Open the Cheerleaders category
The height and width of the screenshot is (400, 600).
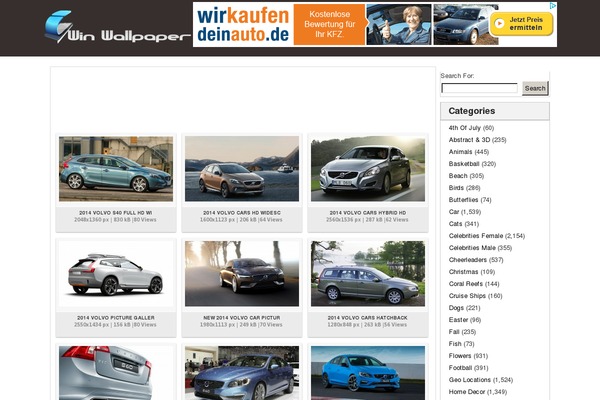[x=468, y=260]
